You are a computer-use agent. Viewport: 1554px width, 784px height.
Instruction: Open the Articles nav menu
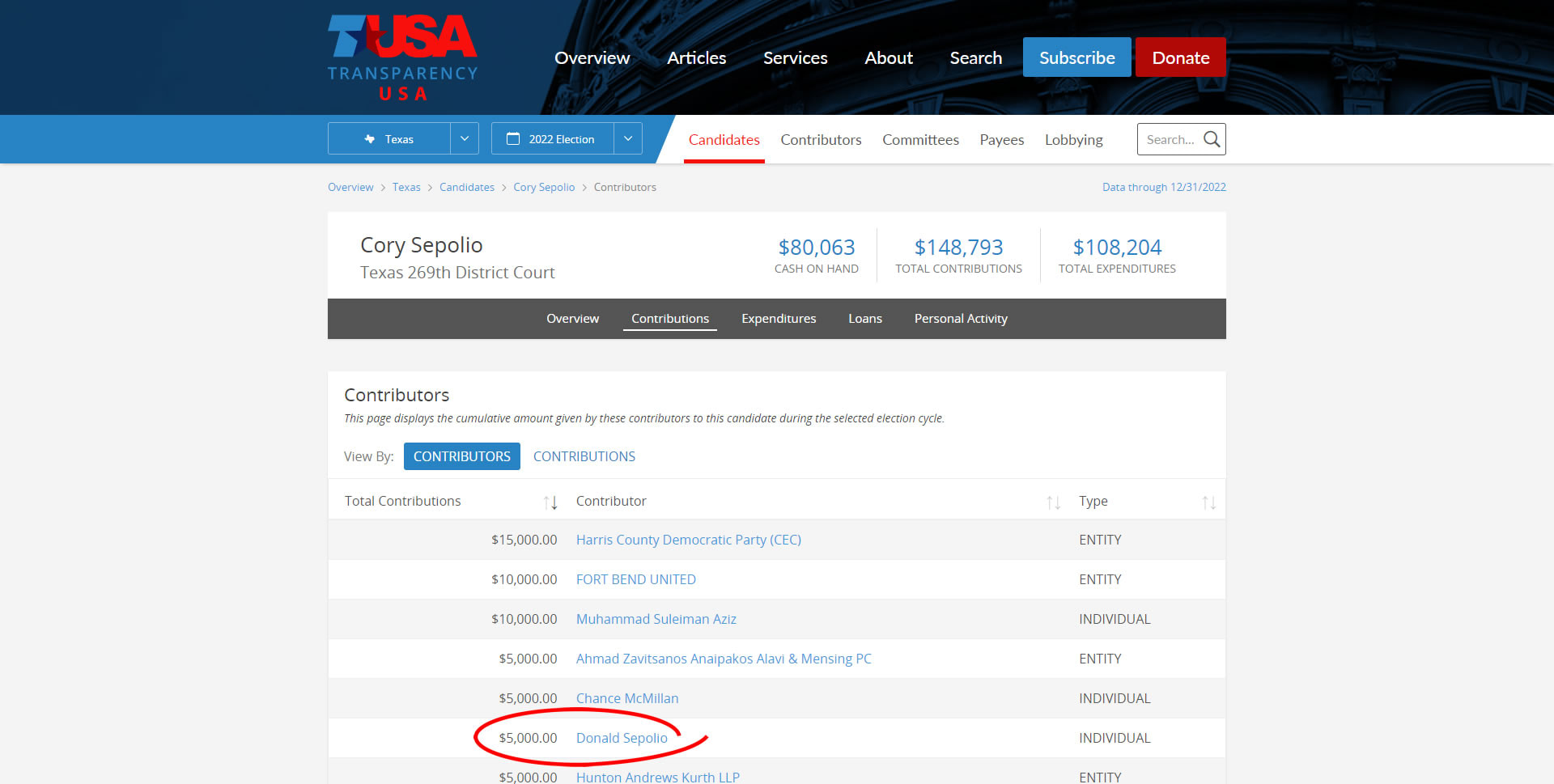pyautogui.click(x=696, y=57)
